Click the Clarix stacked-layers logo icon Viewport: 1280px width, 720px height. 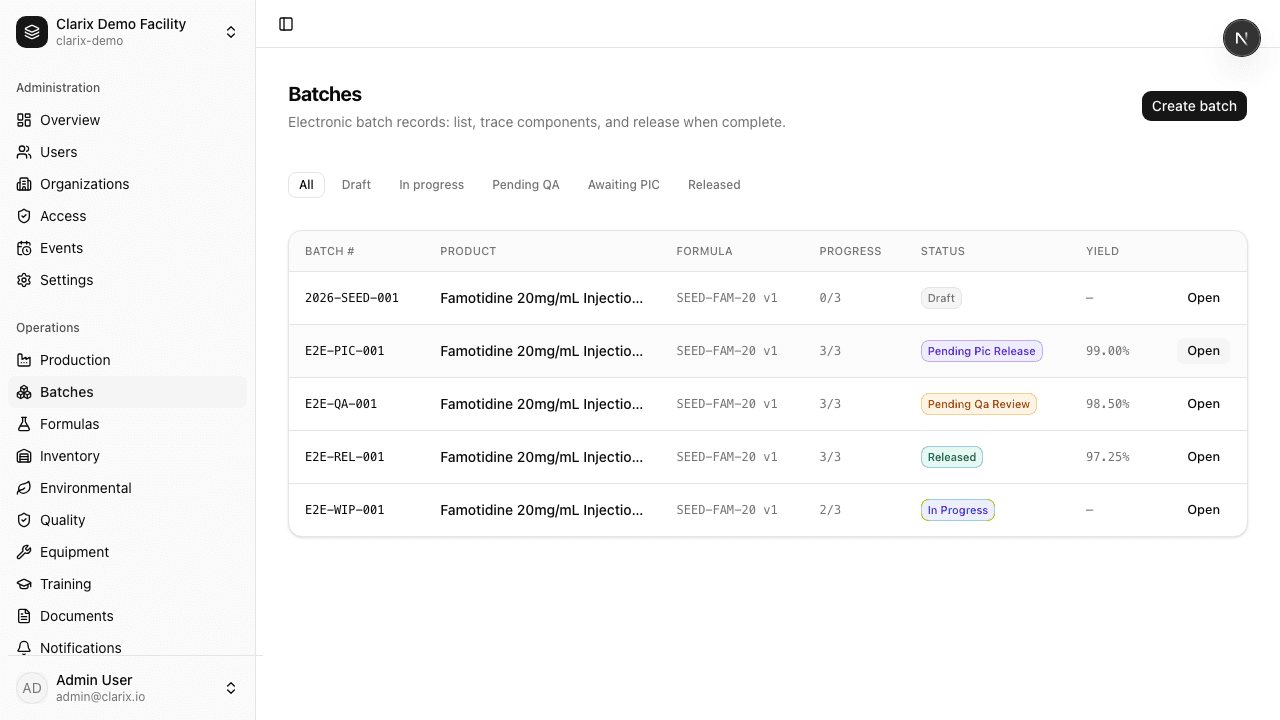click(32, 32)
